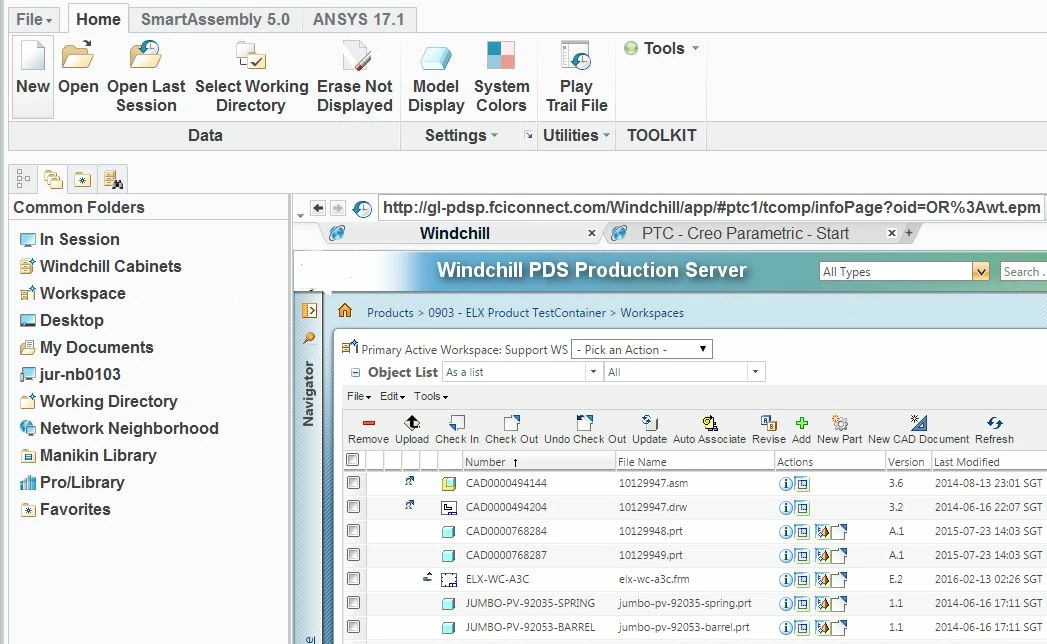The width and height of the screenshot is (1047, 644).
Task: Open the System Colors settings
Action: 501,55
